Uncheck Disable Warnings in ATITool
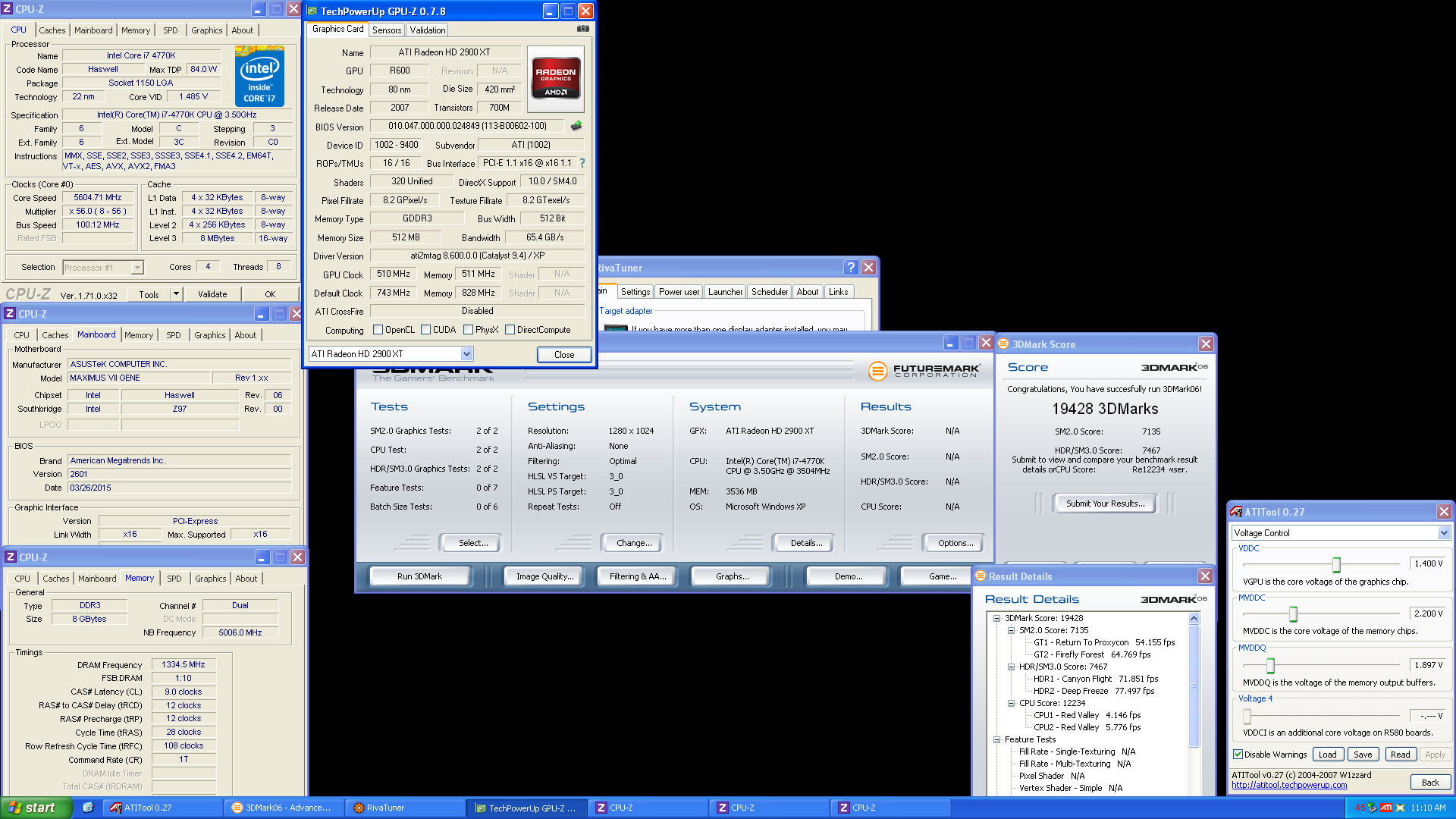Viewport: 1456px width, 819px height. 1238,755
